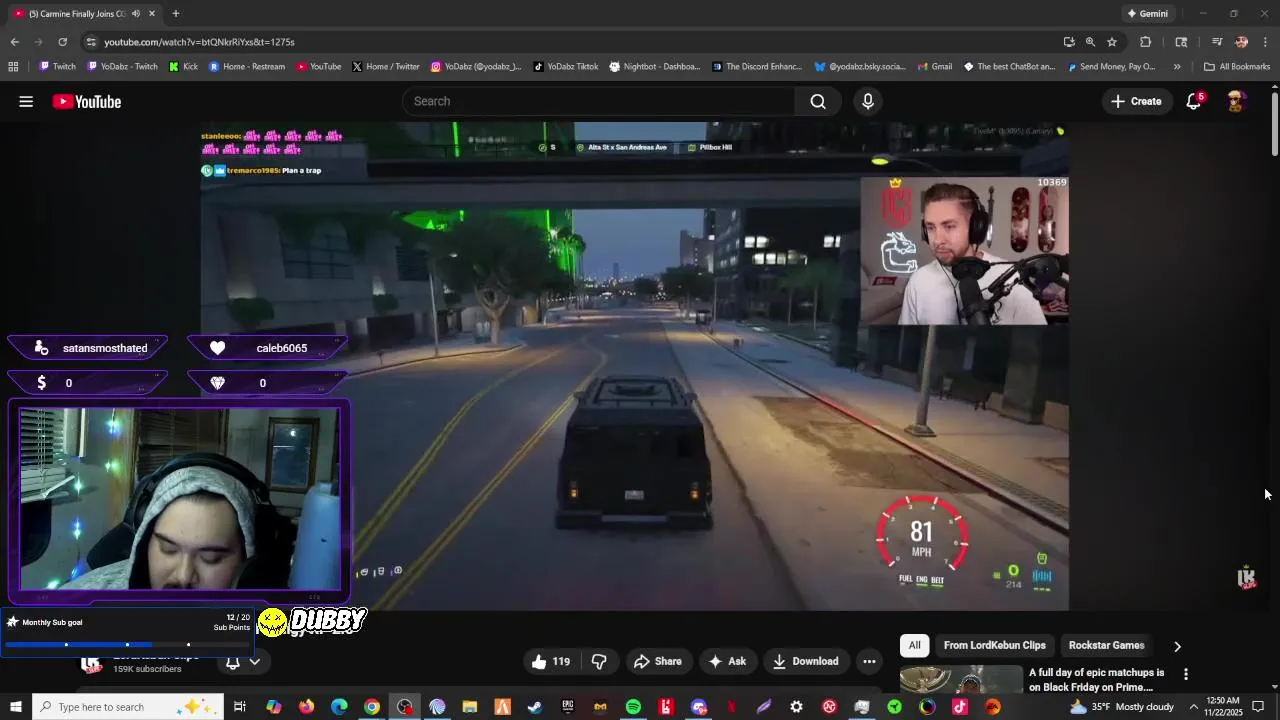Click the main video player area

(634, 366)
